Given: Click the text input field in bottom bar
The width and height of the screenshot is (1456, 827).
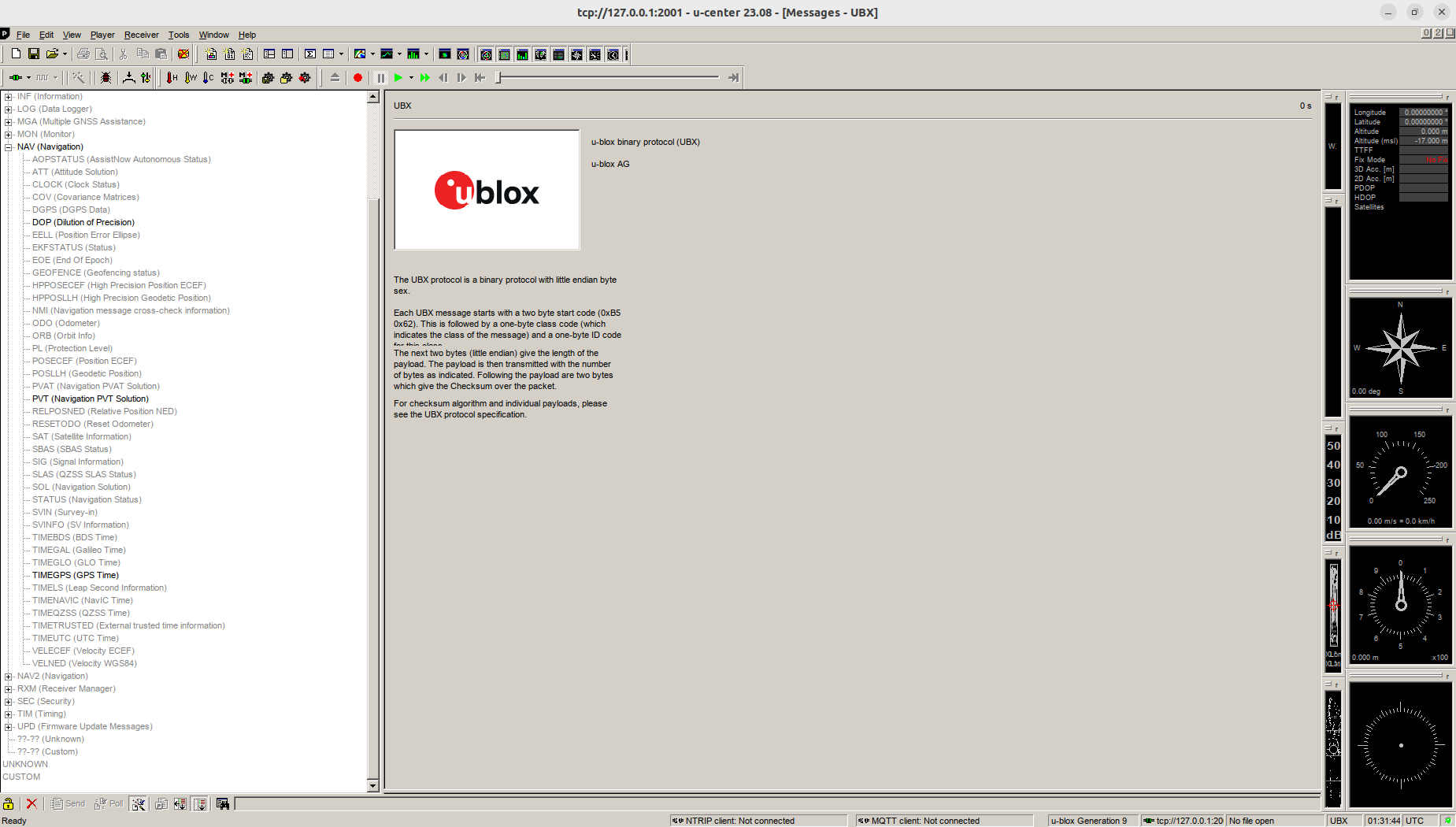Looking at the screenshot, I should click(x=776, y=803).
